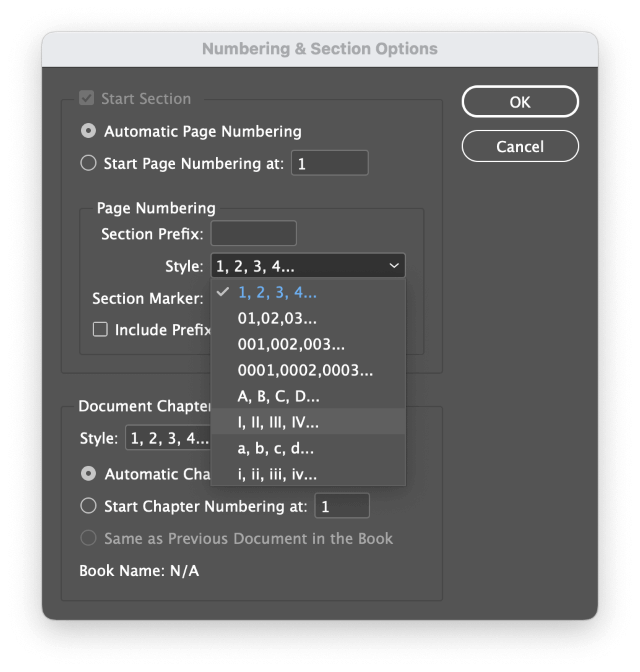The width and height of the screenshot is (640, 672).
Task: Click the Cancel button
Action: [519, 146]
